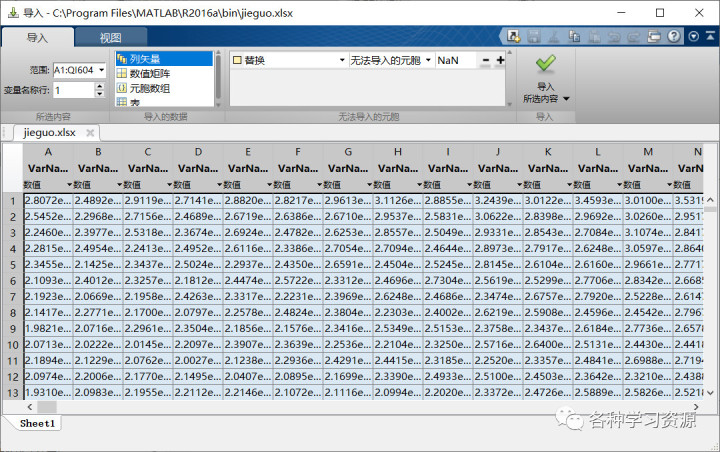Select row 7 header
Screen dimensions: 720x452
[13, 297]
